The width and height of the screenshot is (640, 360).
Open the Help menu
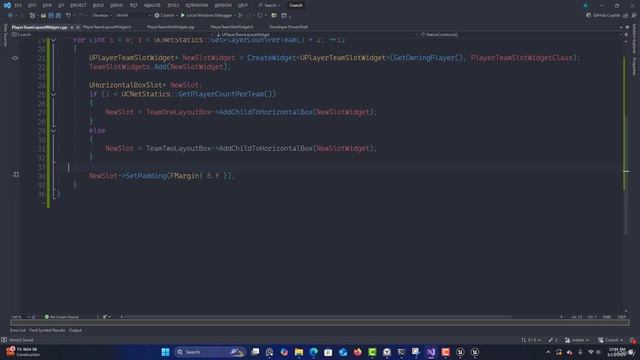243,5
